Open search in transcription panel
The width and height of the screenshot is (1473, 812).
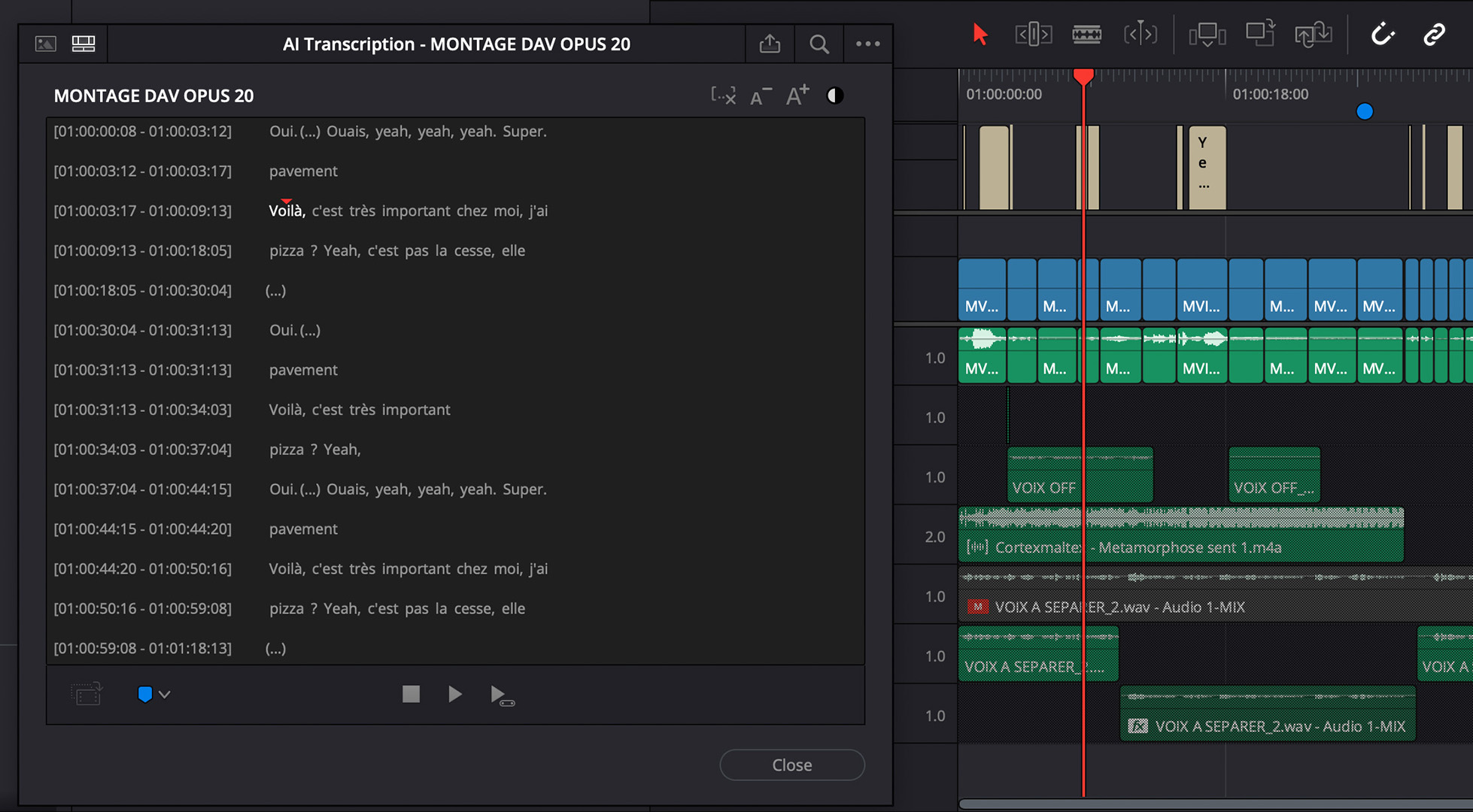[819, 44]
